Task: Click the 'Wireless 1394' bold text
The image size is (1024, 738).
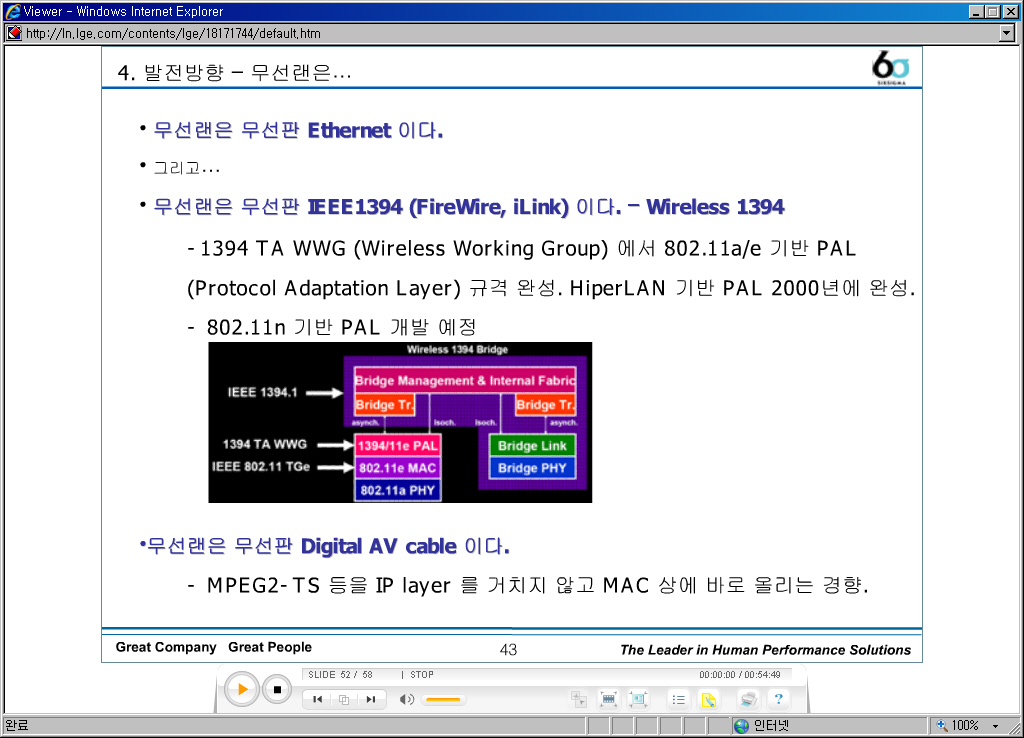Action: coord(715,207)
